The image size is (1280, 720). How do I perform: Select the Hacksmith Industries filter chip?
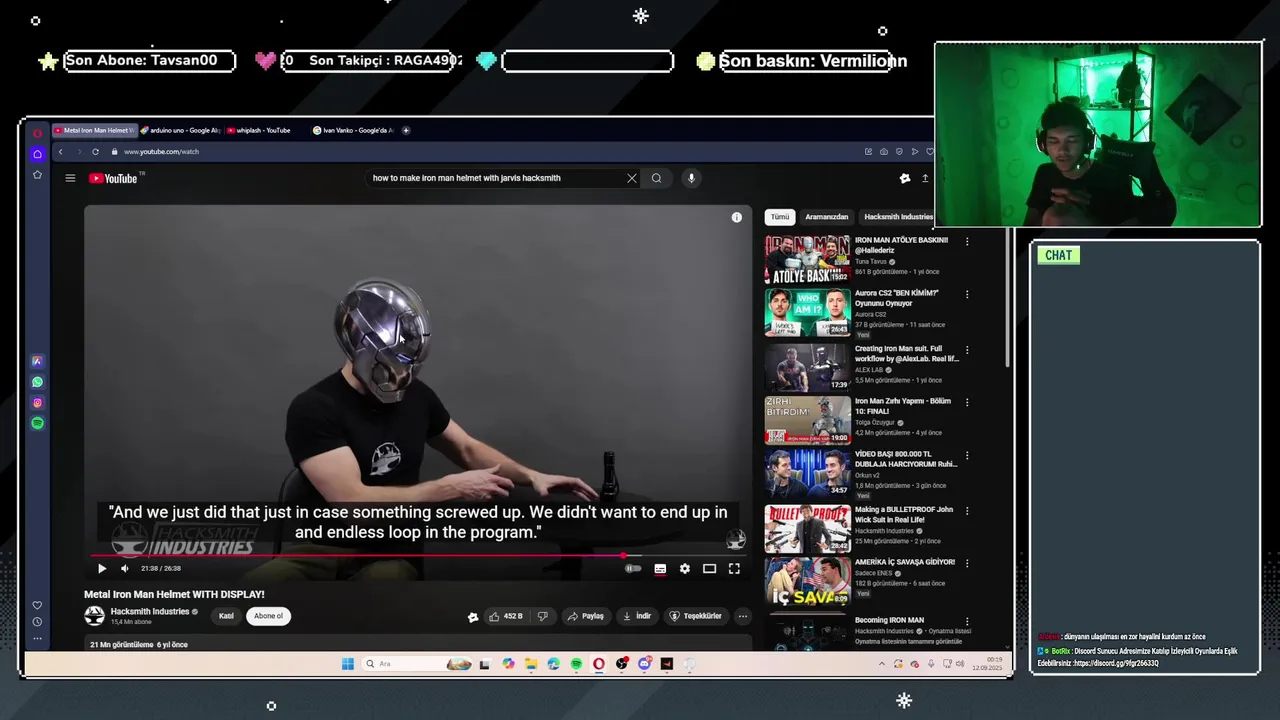pos(898,217)
